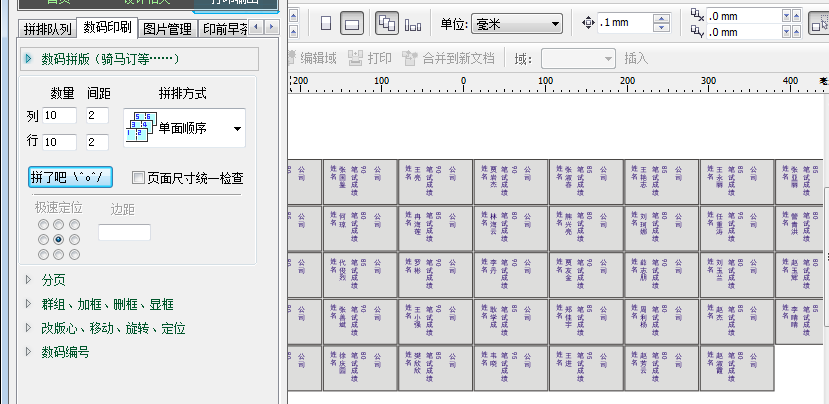Expand 改版心、移动、旋转、定位 section
829x404 pixels.
29,327
